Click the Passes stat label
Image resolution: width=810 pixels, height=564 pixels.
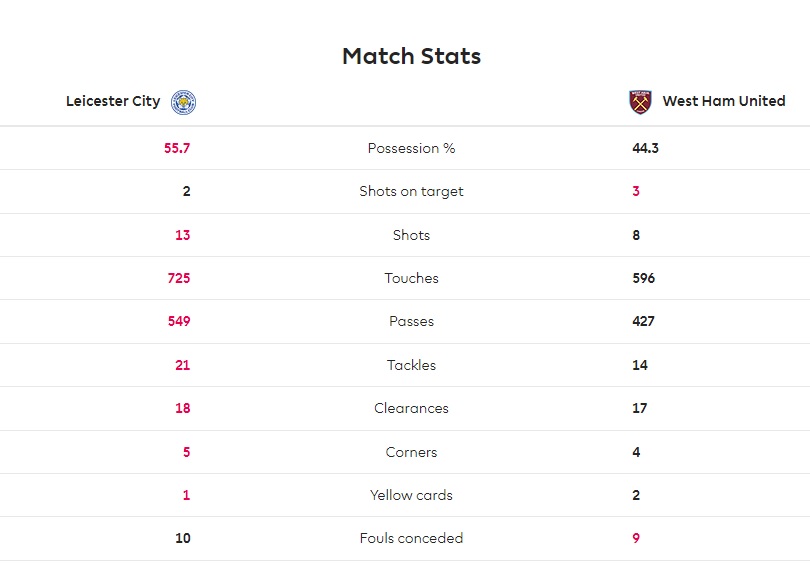click(412, 321)
